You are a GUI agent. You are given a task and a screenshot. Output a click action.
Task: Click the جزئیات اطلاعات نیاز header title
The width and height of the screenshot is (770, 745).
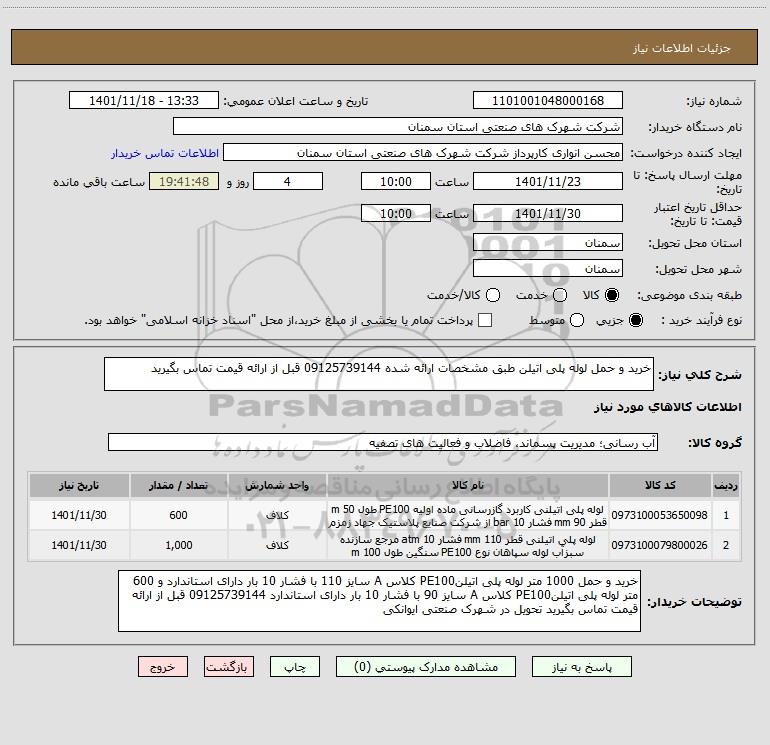click(682, 48)
